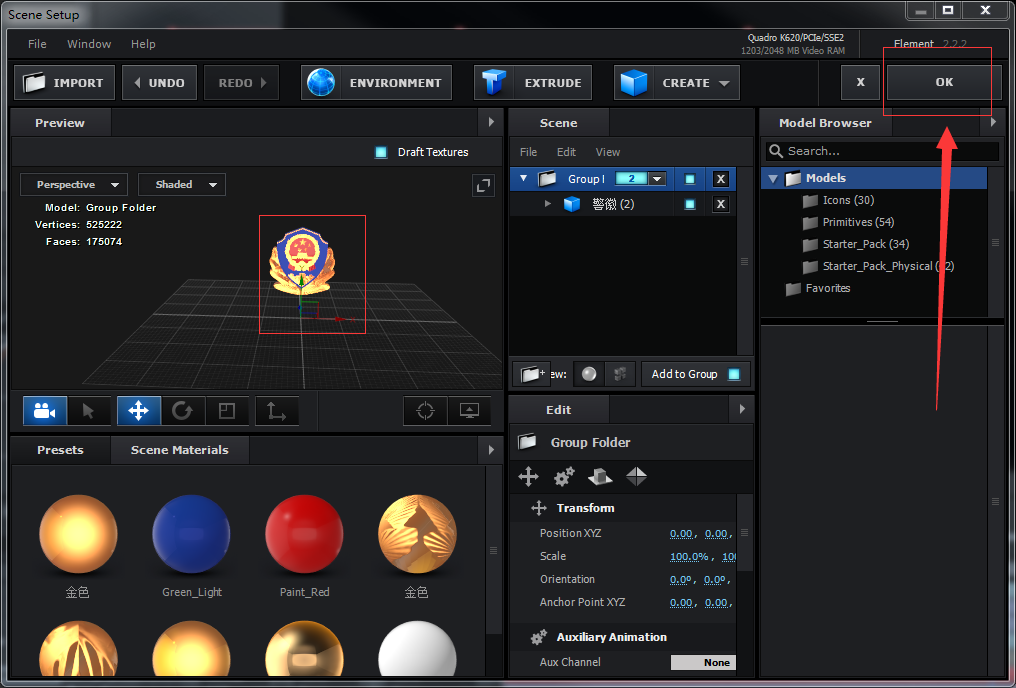Image resolution: width=1016 pixels, height=688 pixels.
Task: Toggle visibility checkbox for Group 1
Action: point(690,179)
